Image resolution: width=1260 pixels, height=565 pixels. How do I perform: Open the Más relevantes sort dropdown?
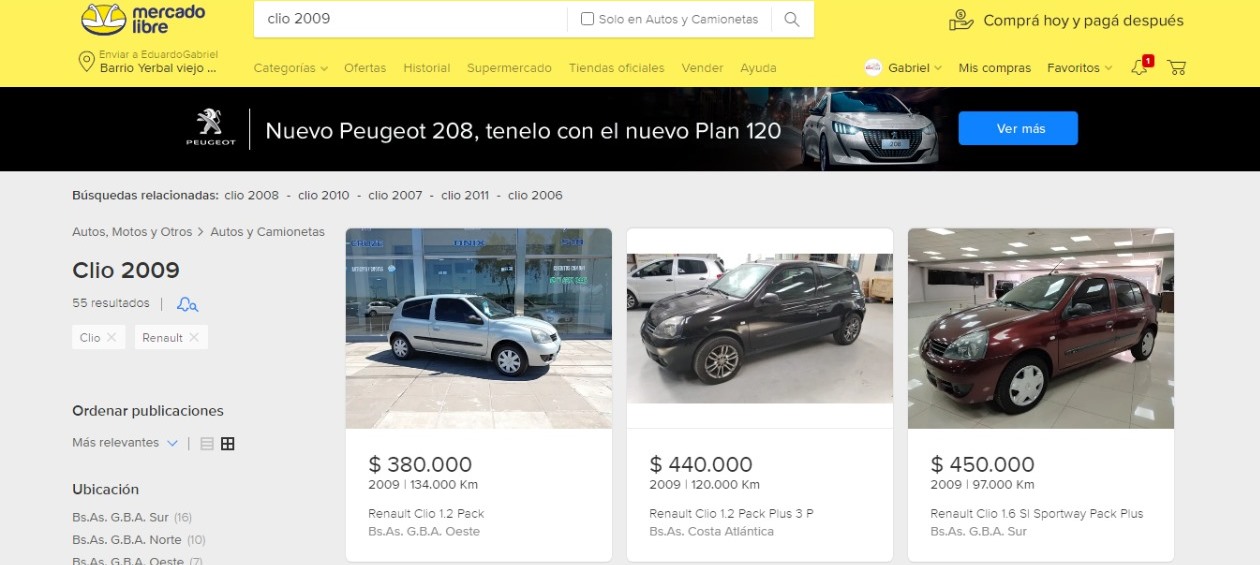[x=125, y=443]
